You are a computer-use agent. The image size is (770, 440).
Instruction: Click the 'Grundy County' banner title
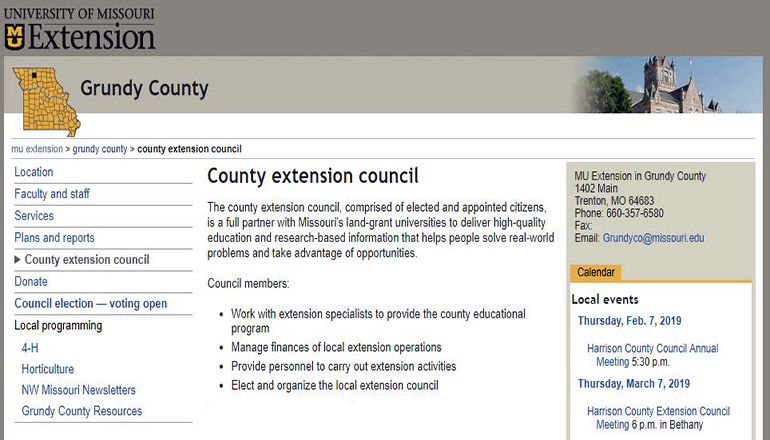click(x=144, y=88)
